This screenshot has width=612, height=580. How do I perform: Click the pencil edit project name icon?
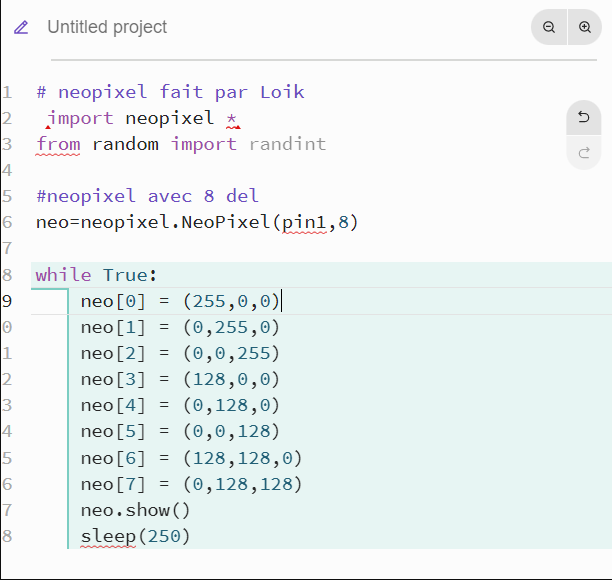(x=21, y=27)
